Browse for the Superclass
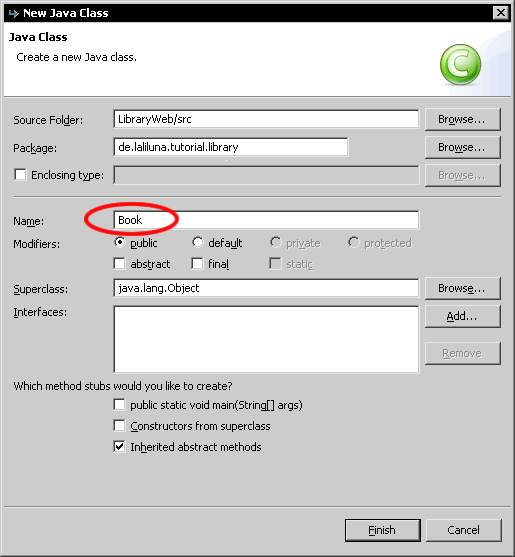This screenshot has width=515, height=557. tap(462, 288)
